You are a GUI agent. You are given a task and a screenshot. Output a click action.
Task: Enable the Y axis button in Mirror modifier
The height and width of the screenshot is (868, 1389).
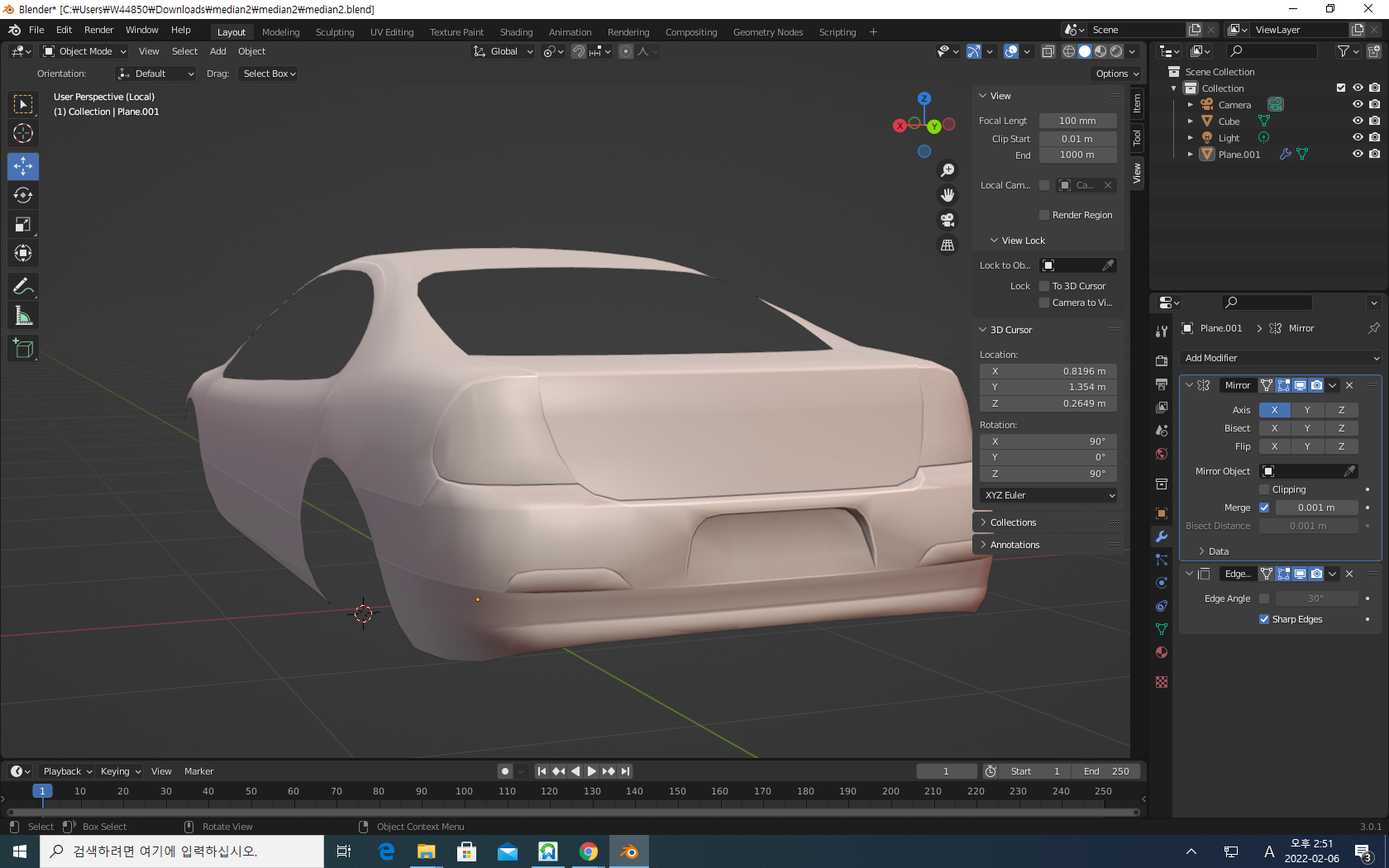pyautogui.click(x=1307, y=410)
